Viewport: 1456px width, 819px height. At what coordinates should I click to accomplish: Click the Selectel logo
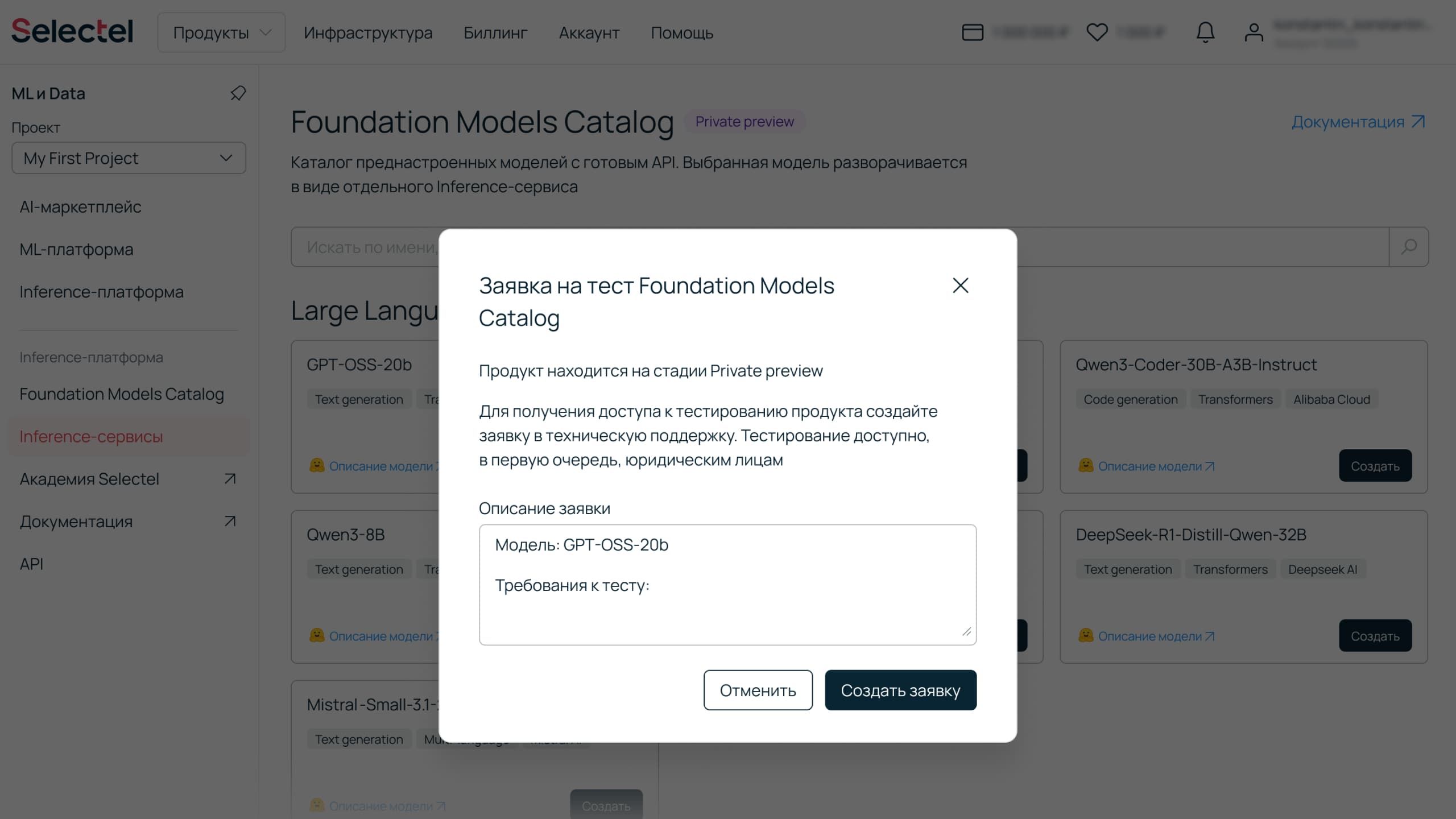click(72, 31)
